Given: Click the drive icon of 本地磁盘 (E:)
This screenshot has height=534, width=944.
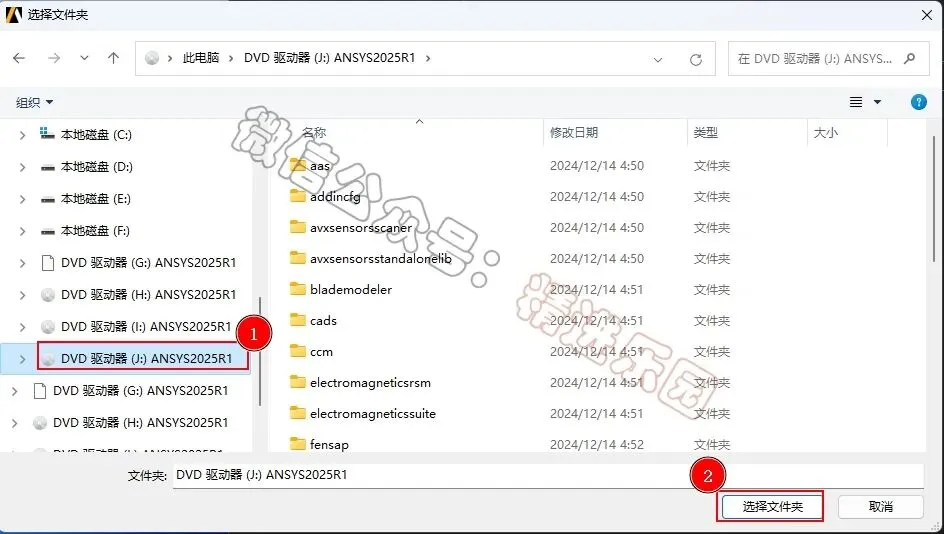Looking at the screenshot, I should [48, 199].
